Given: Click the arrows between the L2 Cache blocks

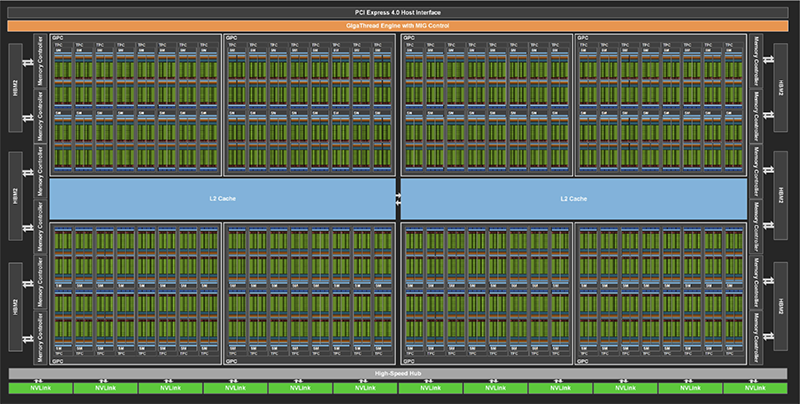Looking at the screenshot, I should (x=400, y=198).
